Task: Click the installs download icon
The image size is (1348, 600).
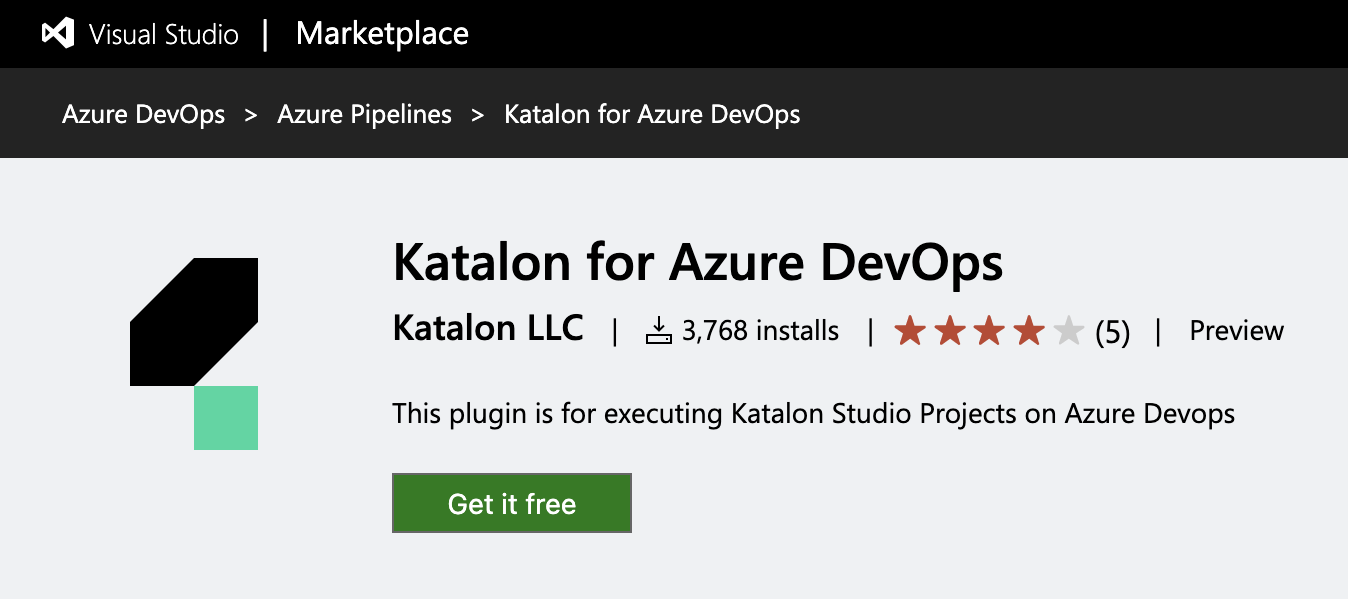Action: pyautogui.click(x=658, y=331)
